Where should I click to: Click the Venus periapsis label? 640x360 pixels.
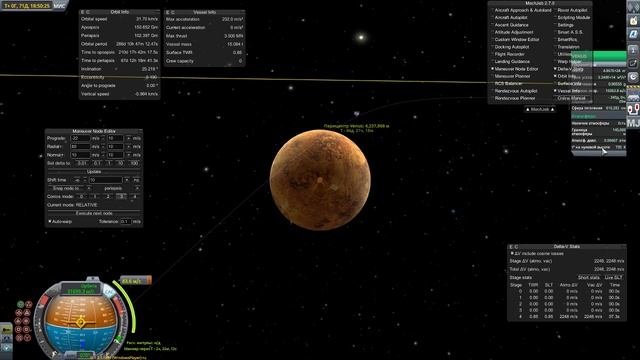356,128
